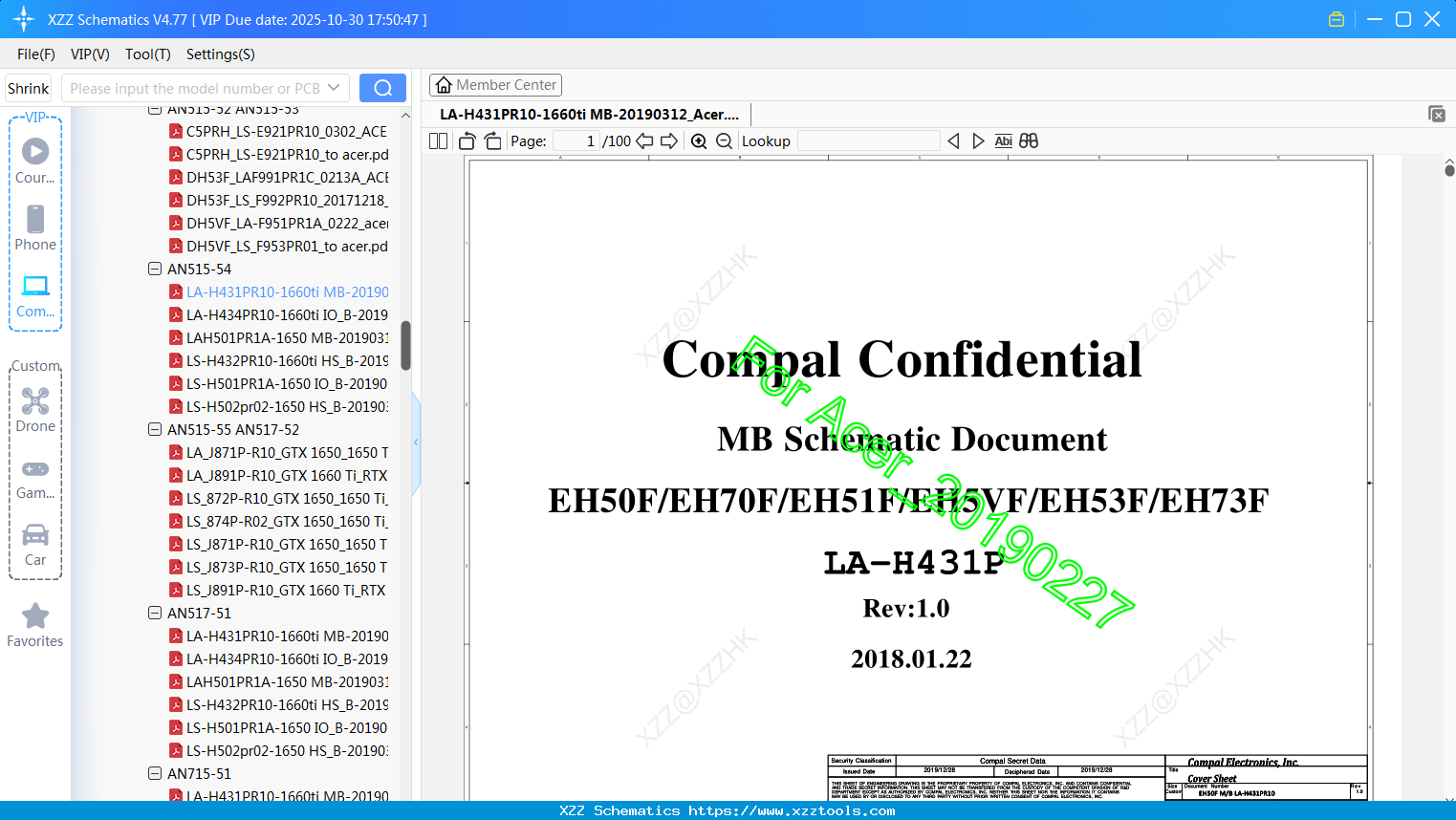The image size is (1456, 820).
Task: Find next Lookup match
Action: coord(978,141)
